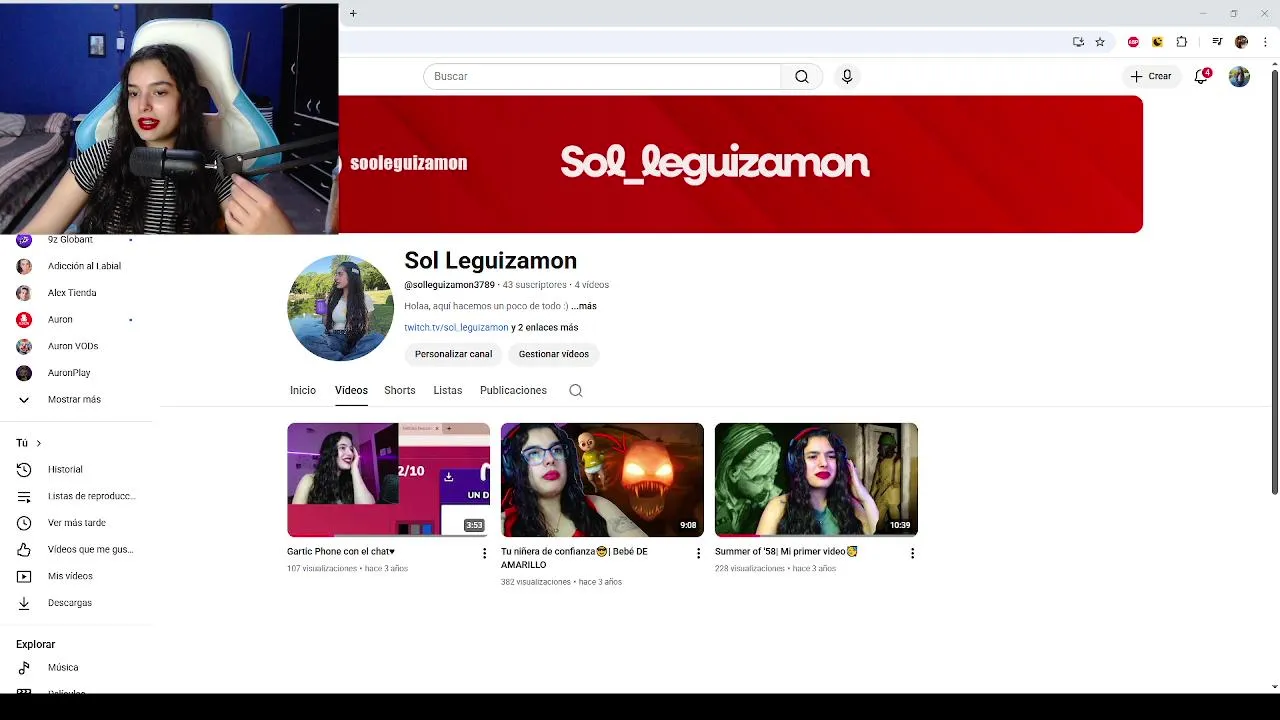Screen dimensions: 1280x720
Task: Click the Descargas download arrow icon
Action: (24, 603)
